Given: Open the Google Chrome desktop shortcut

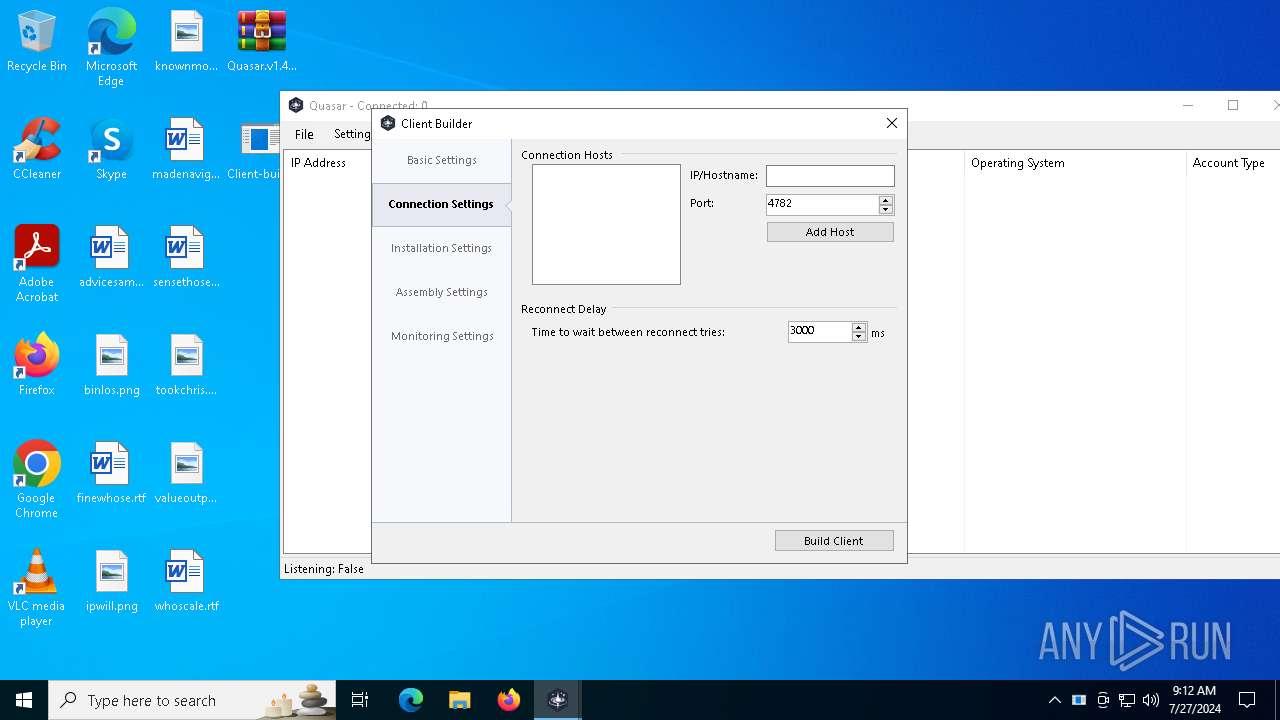Looking at the screenshot, I should coord(37,479).
